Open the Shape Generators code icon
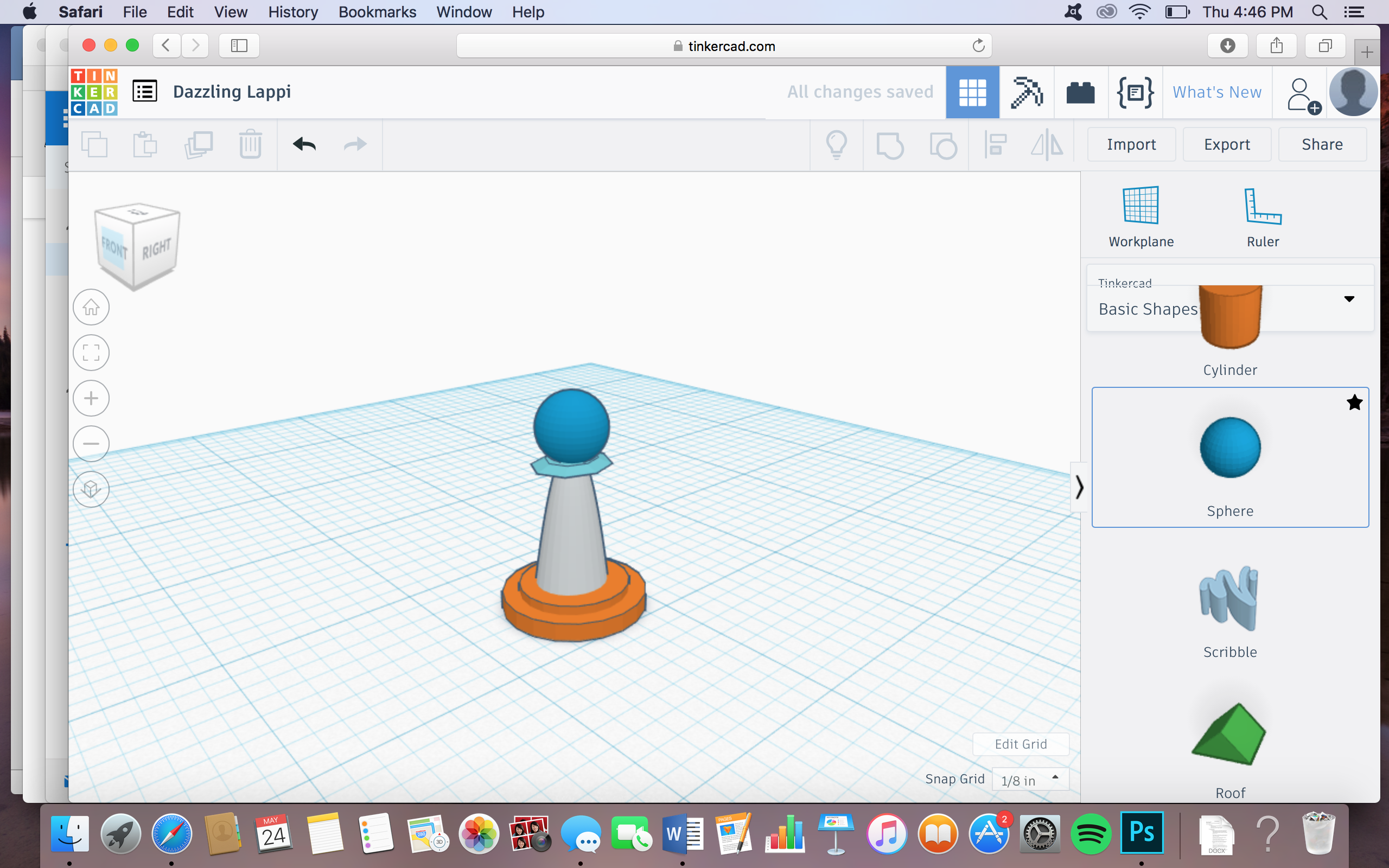 (x=1135, y=92)
